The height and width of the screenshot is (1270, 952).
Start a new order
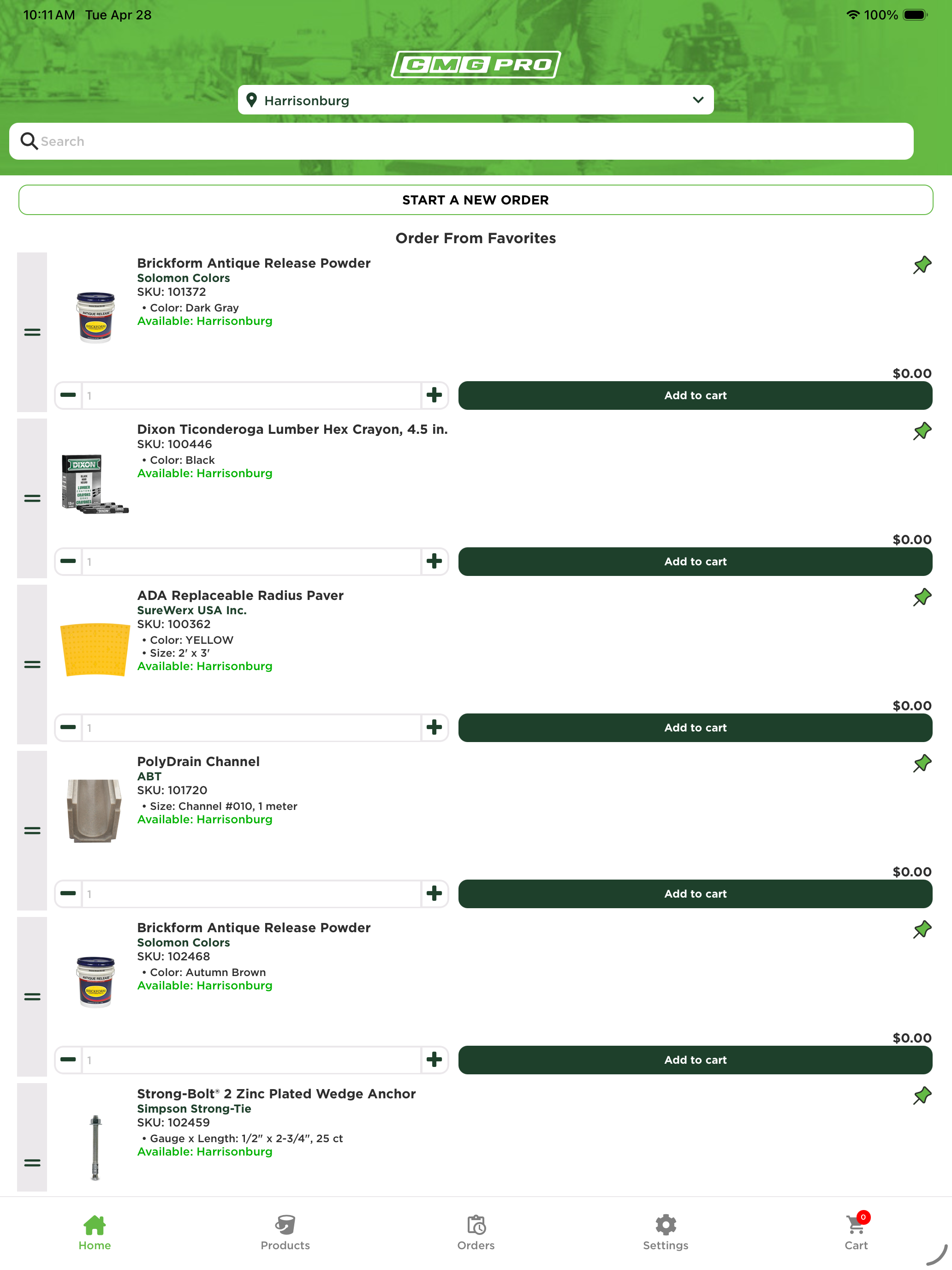476,200
